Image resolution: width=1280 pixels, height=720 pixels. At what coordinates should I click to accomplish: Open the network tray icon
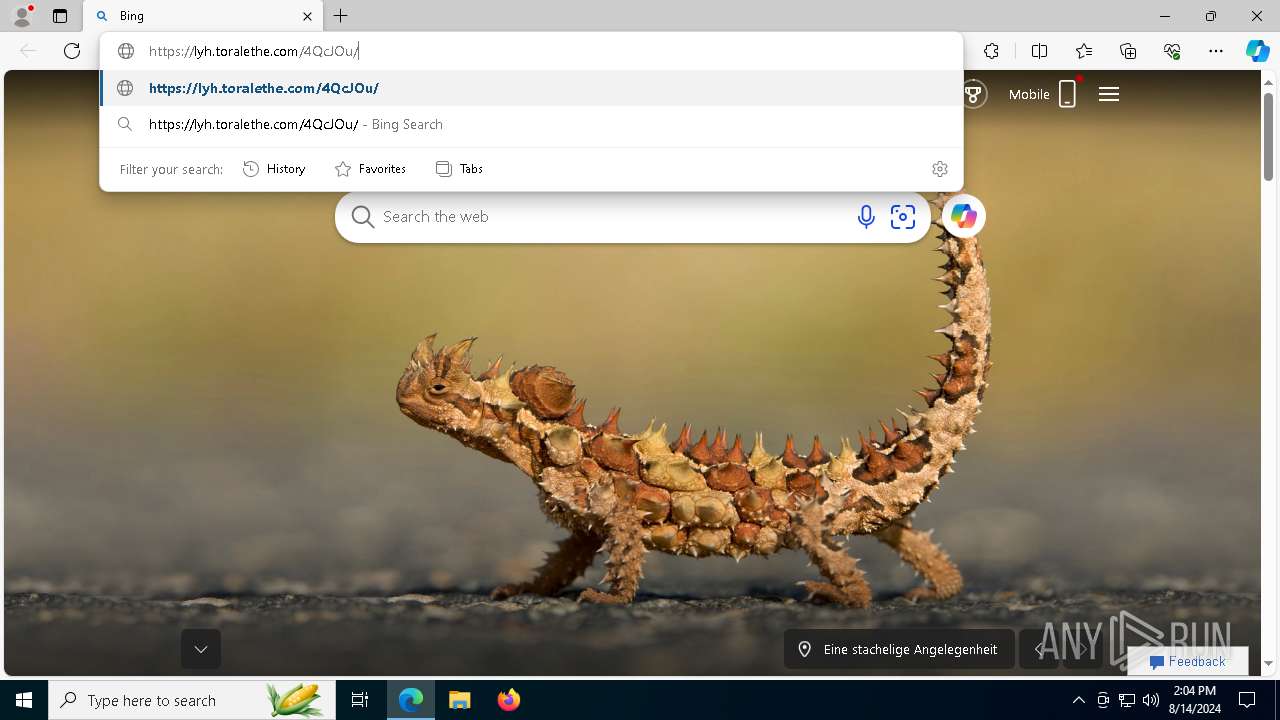tap(1127, 700)
